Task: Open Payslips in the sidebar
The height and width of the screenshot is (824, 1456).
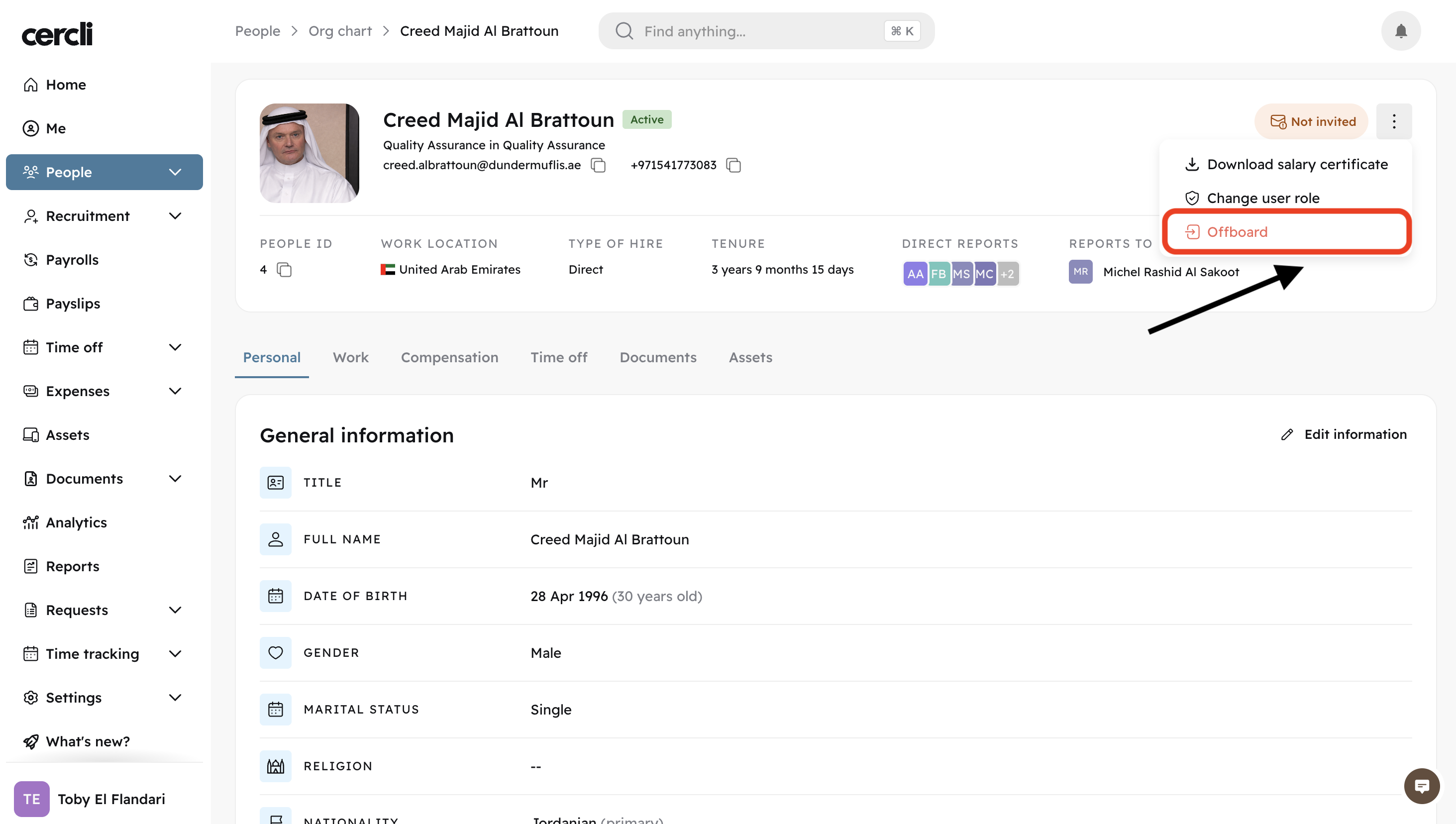Action: (x=104, y=304)
